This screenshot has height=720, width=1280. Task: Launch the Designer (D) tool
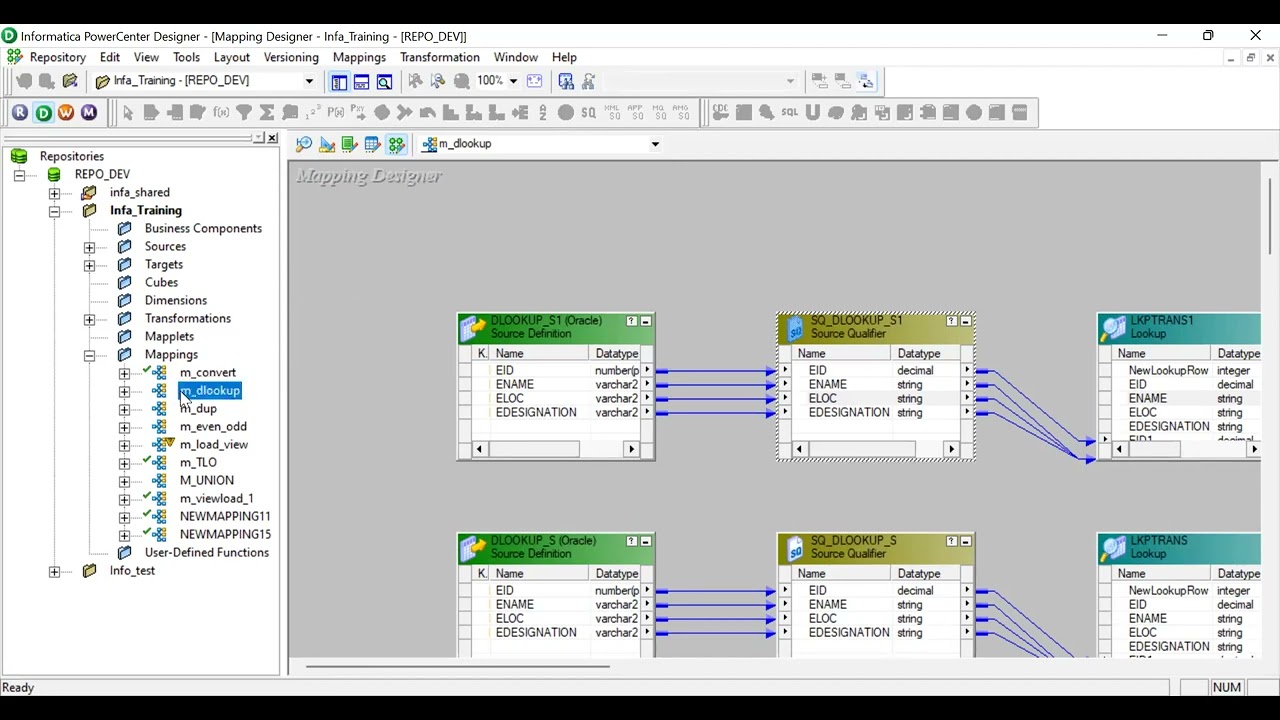[x=43, y=113]
